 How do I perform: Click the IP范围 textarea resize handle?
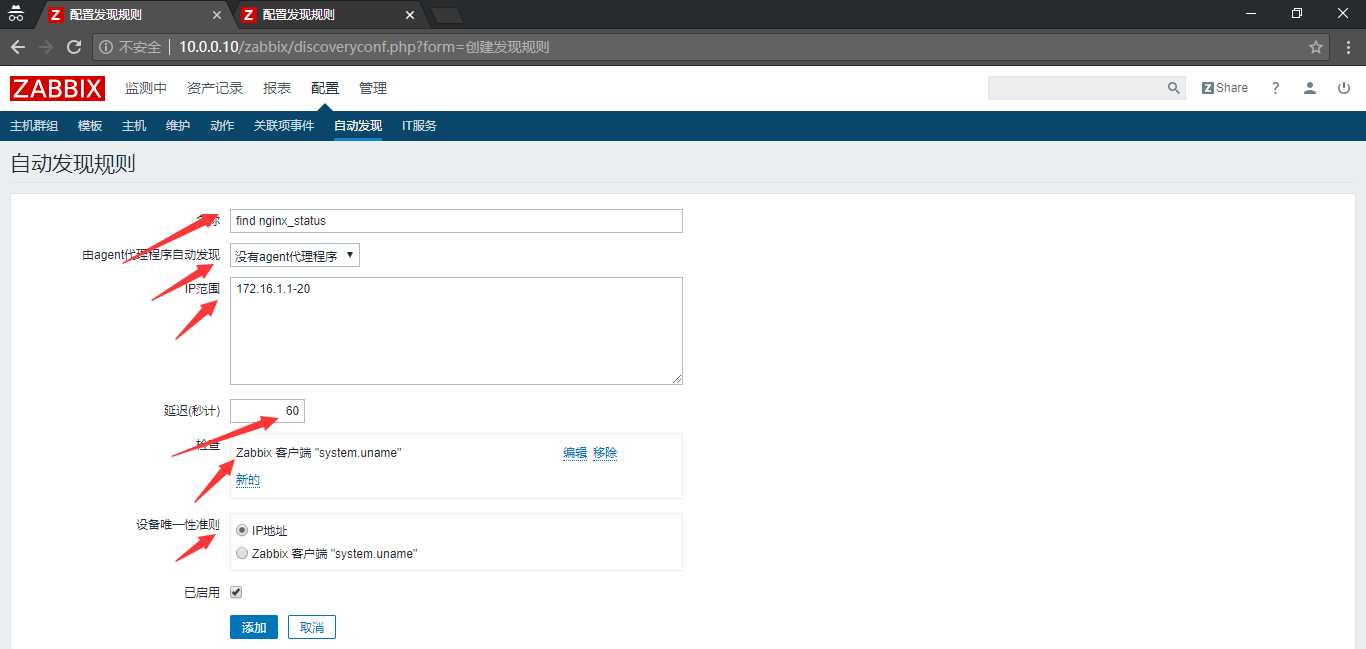click(x=677, y=379)
